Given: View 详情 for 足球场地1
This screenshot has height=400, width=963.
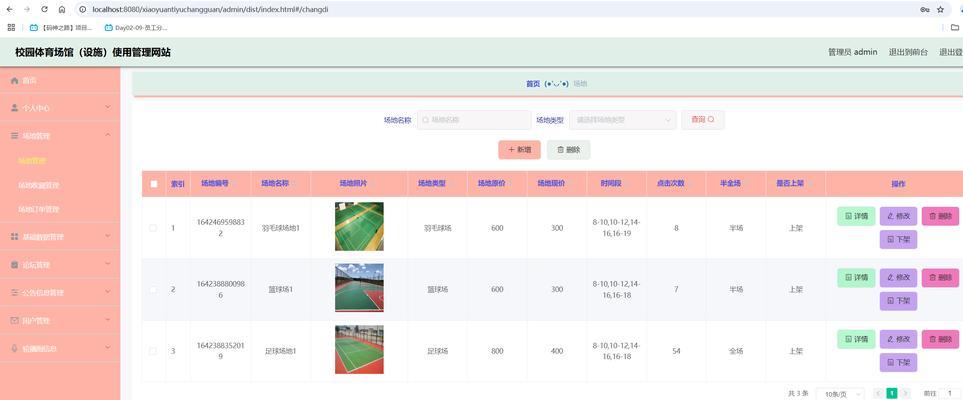Looking at the screenshot, I should 856,339.
